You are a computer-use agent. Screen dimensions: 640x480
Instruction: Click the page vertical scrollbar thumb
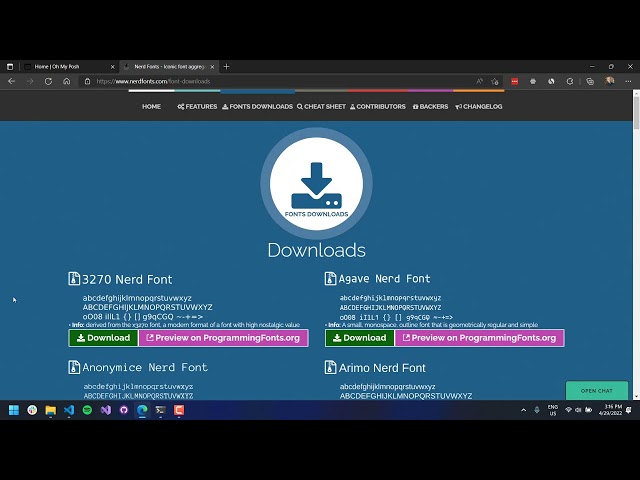tap(636, 113)
